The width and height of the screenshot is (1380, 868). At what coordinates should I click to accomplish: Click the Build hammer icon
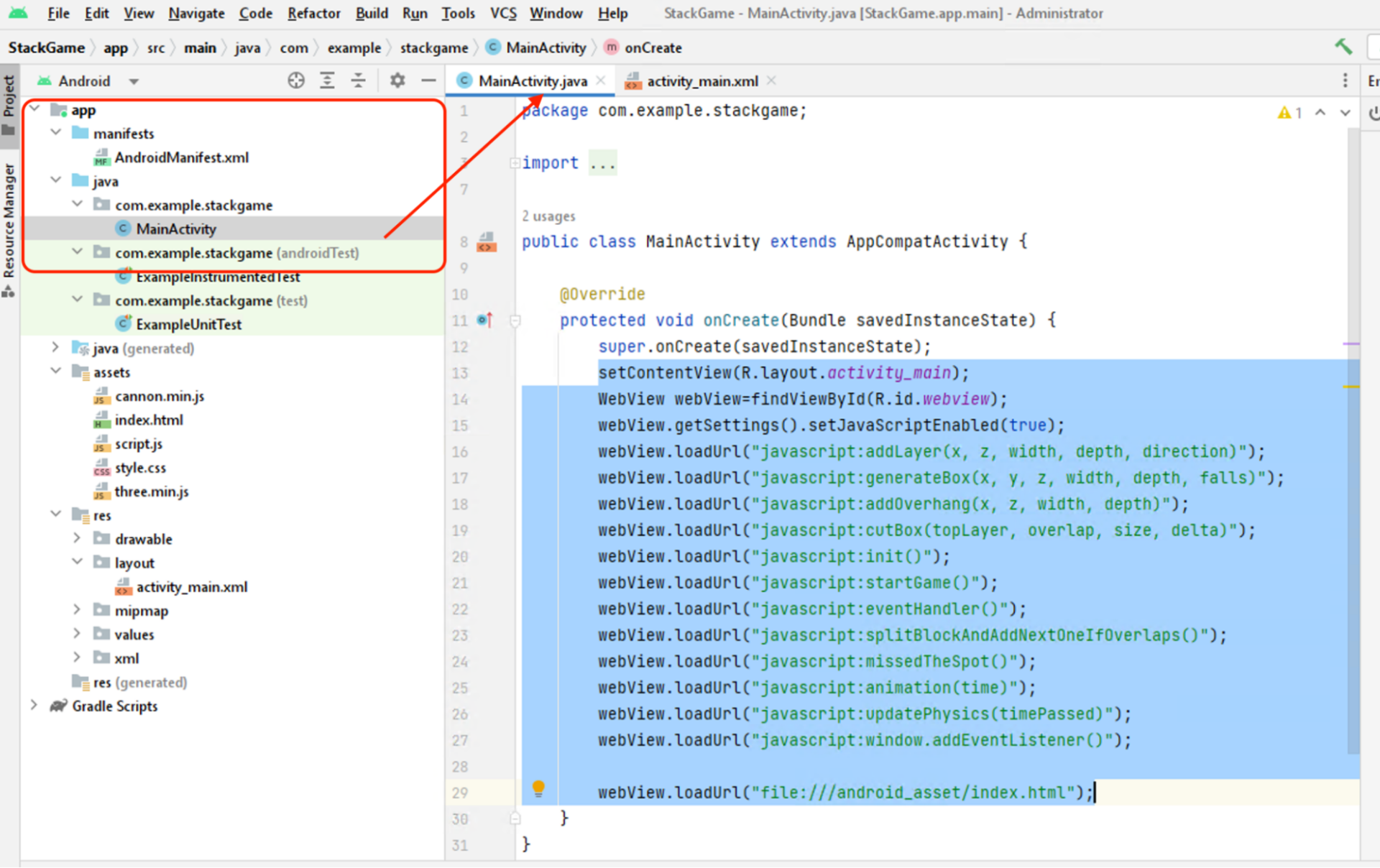click(1343, 47)
